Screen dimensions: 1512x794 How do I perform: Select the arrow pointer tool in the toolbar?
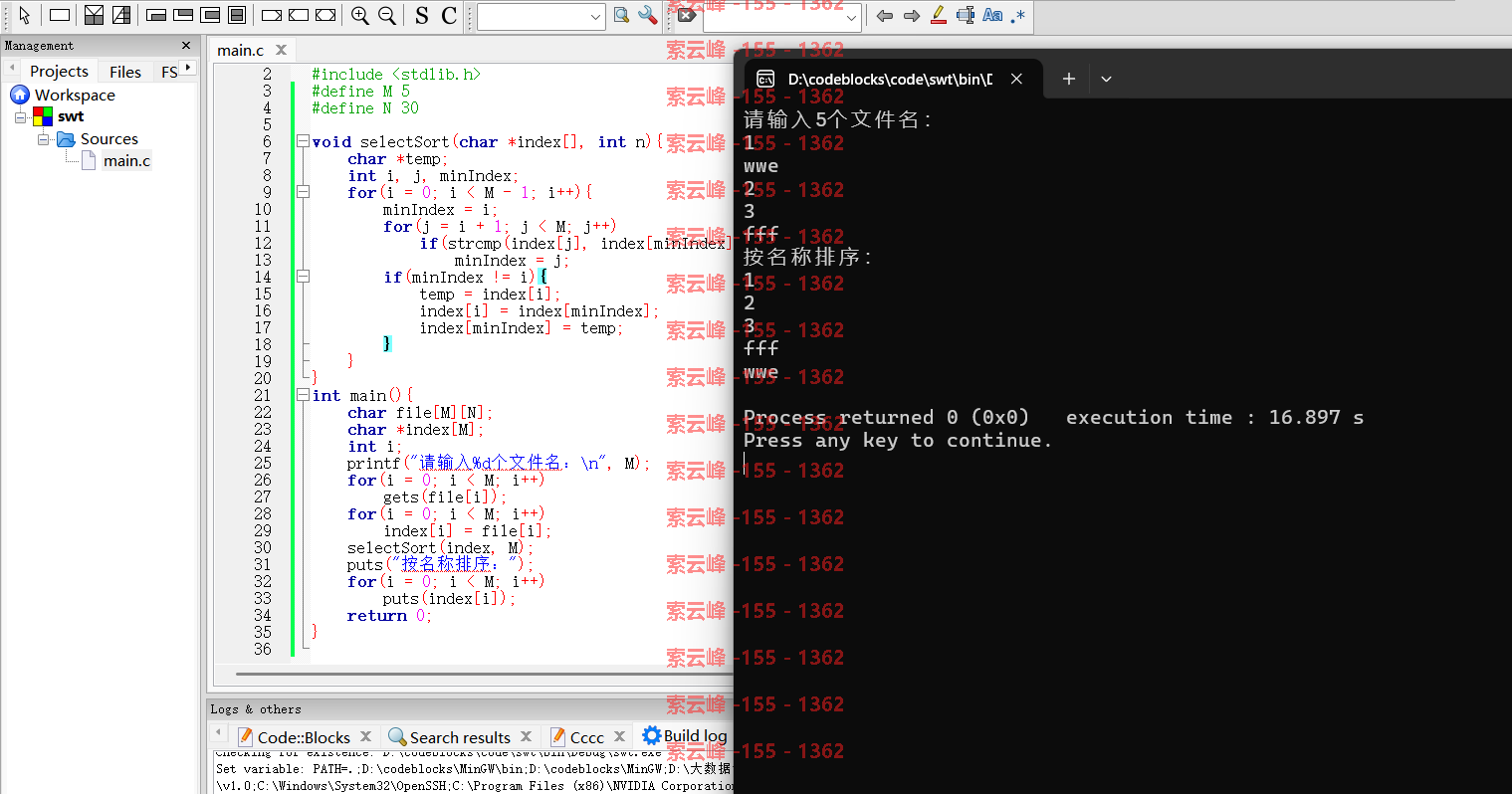tap(24, 15)
